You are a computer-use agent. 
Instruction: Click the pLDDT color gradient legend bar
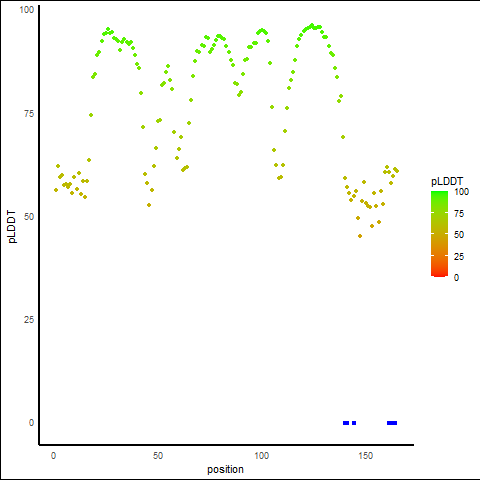(439, 234)
